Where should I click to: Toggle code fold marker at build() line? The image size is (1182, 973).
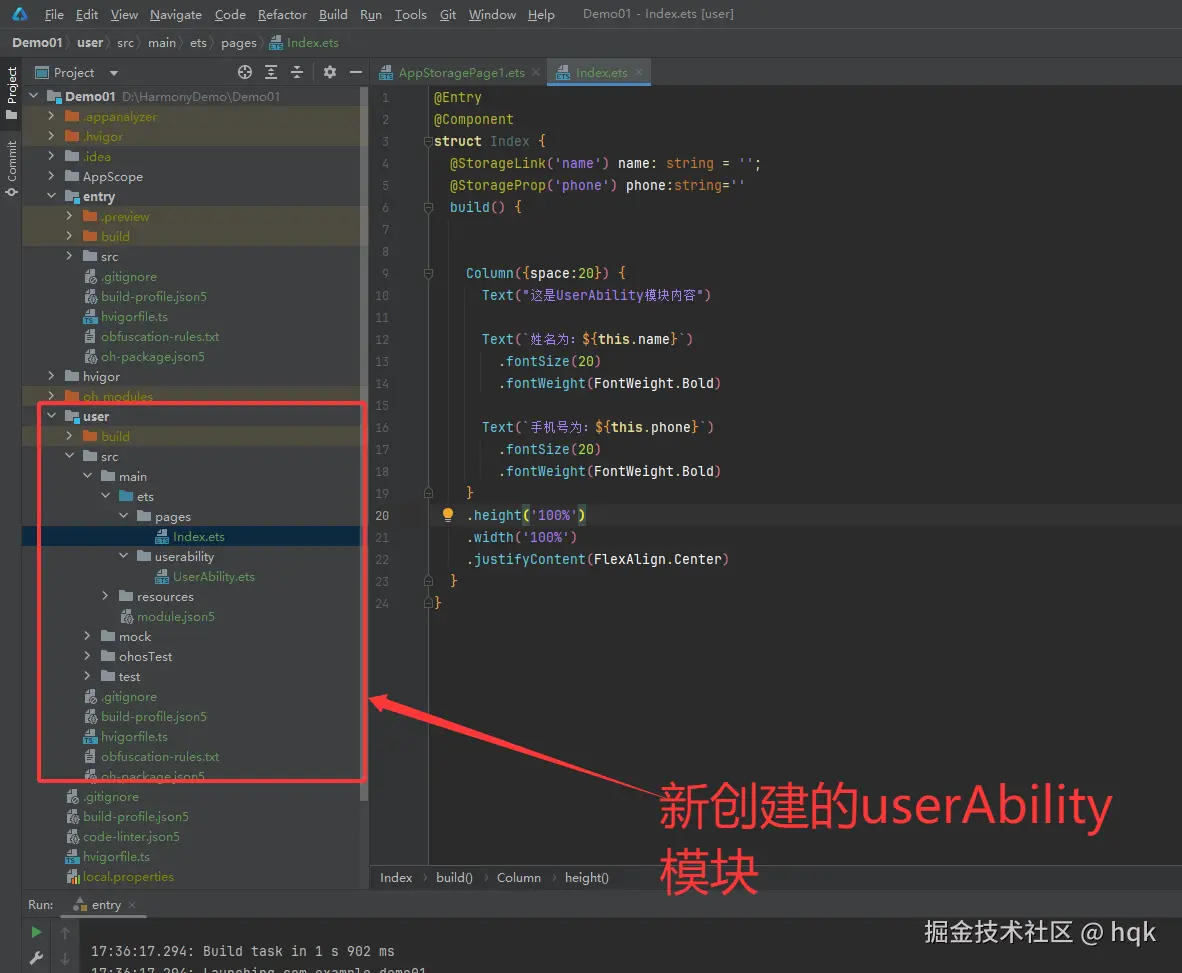(426, 207)
